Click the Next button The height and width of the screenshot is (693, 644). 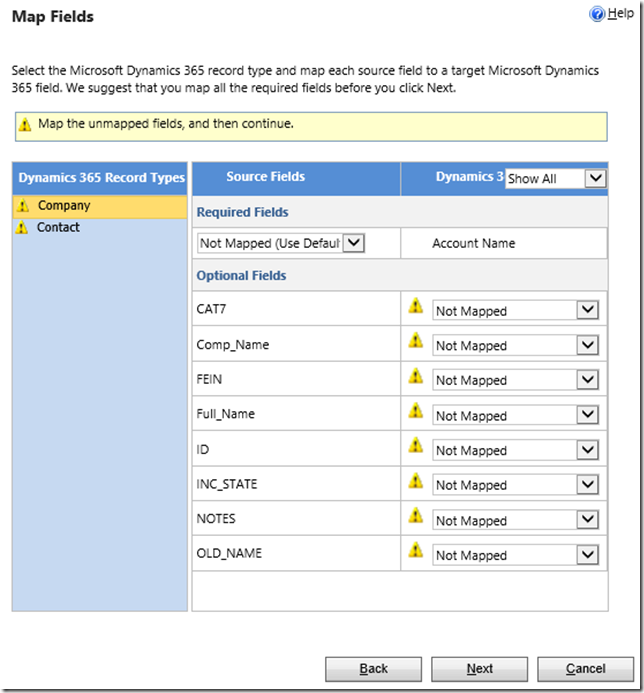480,669
